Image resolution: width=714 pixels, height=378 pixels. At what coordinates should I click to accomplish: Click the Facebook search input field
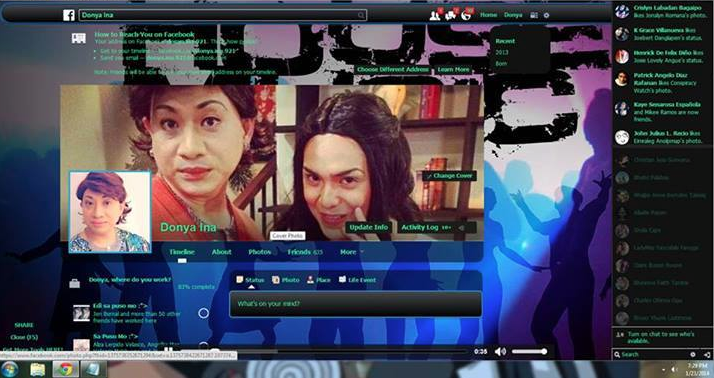223,15
